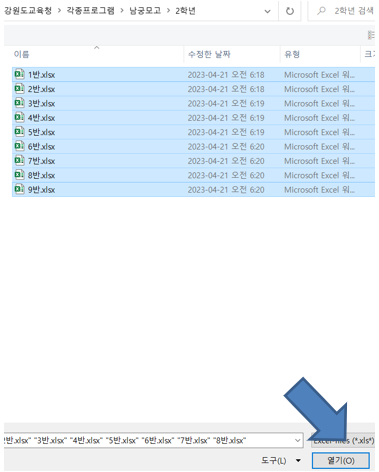Refresh the folder view with the reload icon

290,11
